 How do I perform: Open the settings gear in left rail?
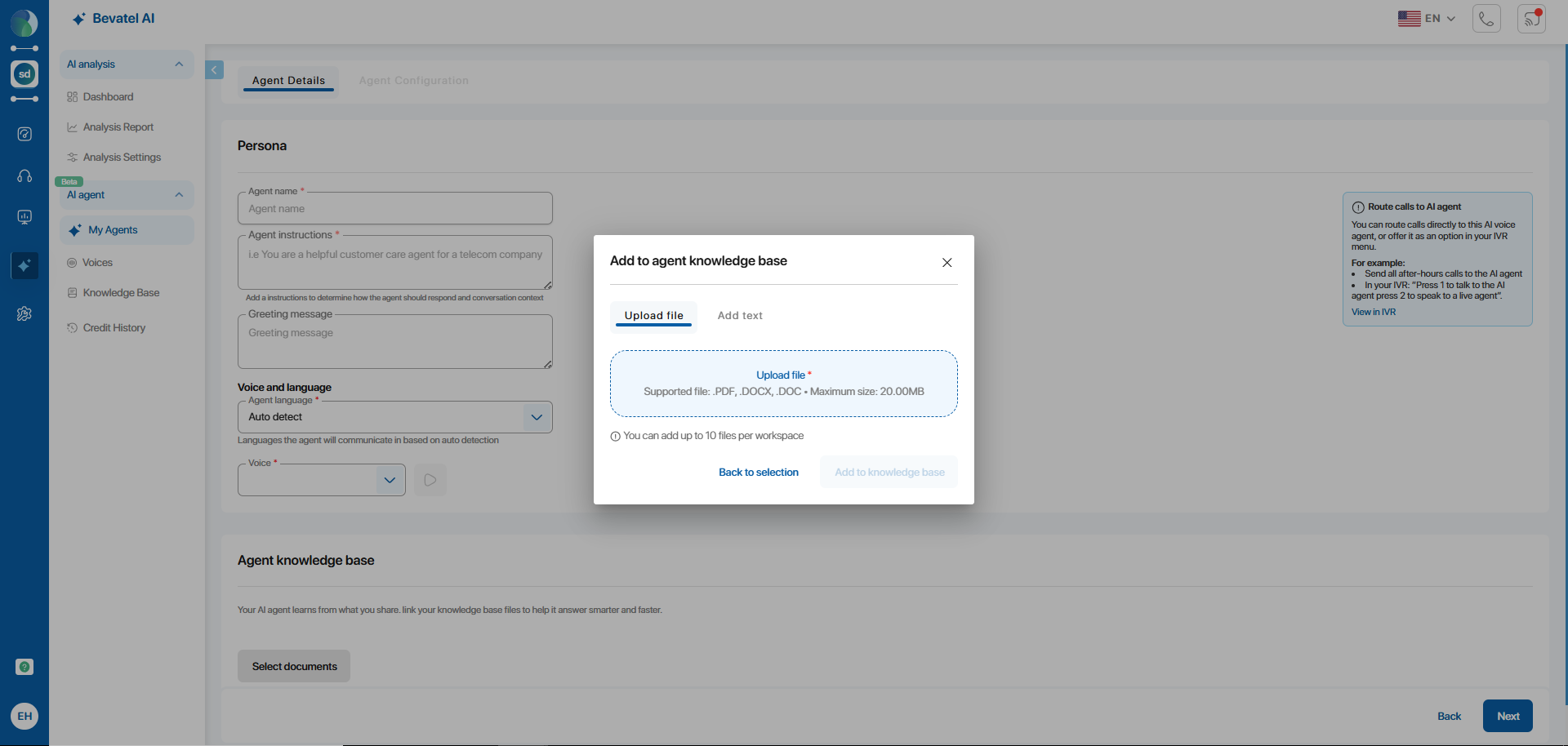point(24,313)
